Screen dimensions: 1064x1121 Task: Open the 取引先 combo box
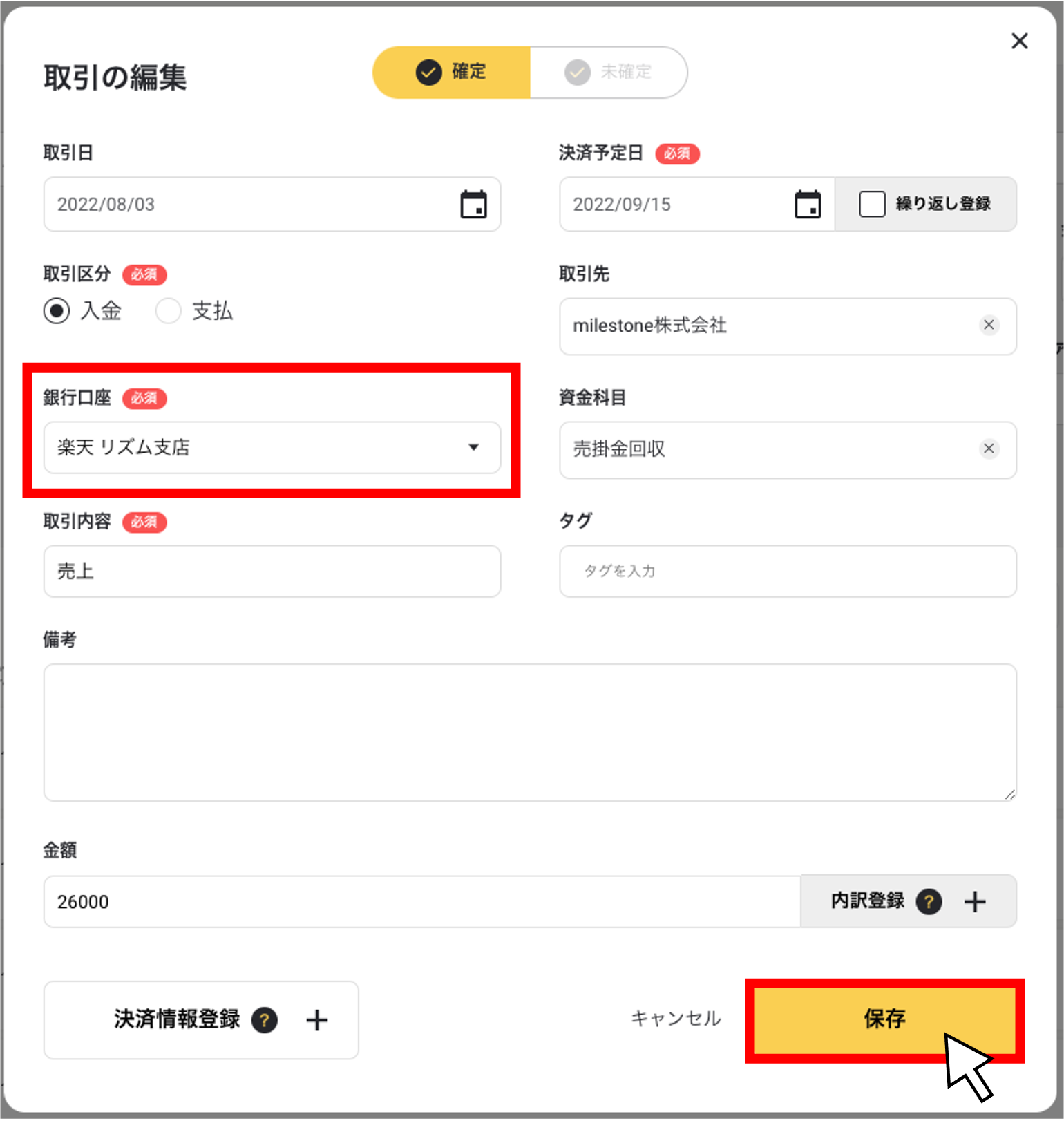click(788, 326)
